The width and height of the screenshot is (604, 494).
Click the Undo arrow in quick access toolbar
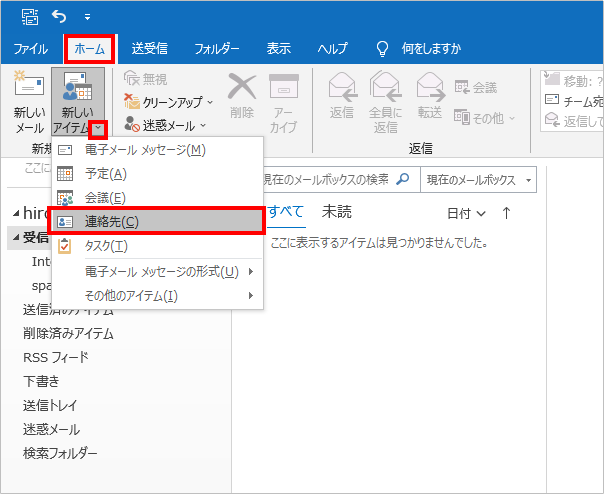pos(59,17)
